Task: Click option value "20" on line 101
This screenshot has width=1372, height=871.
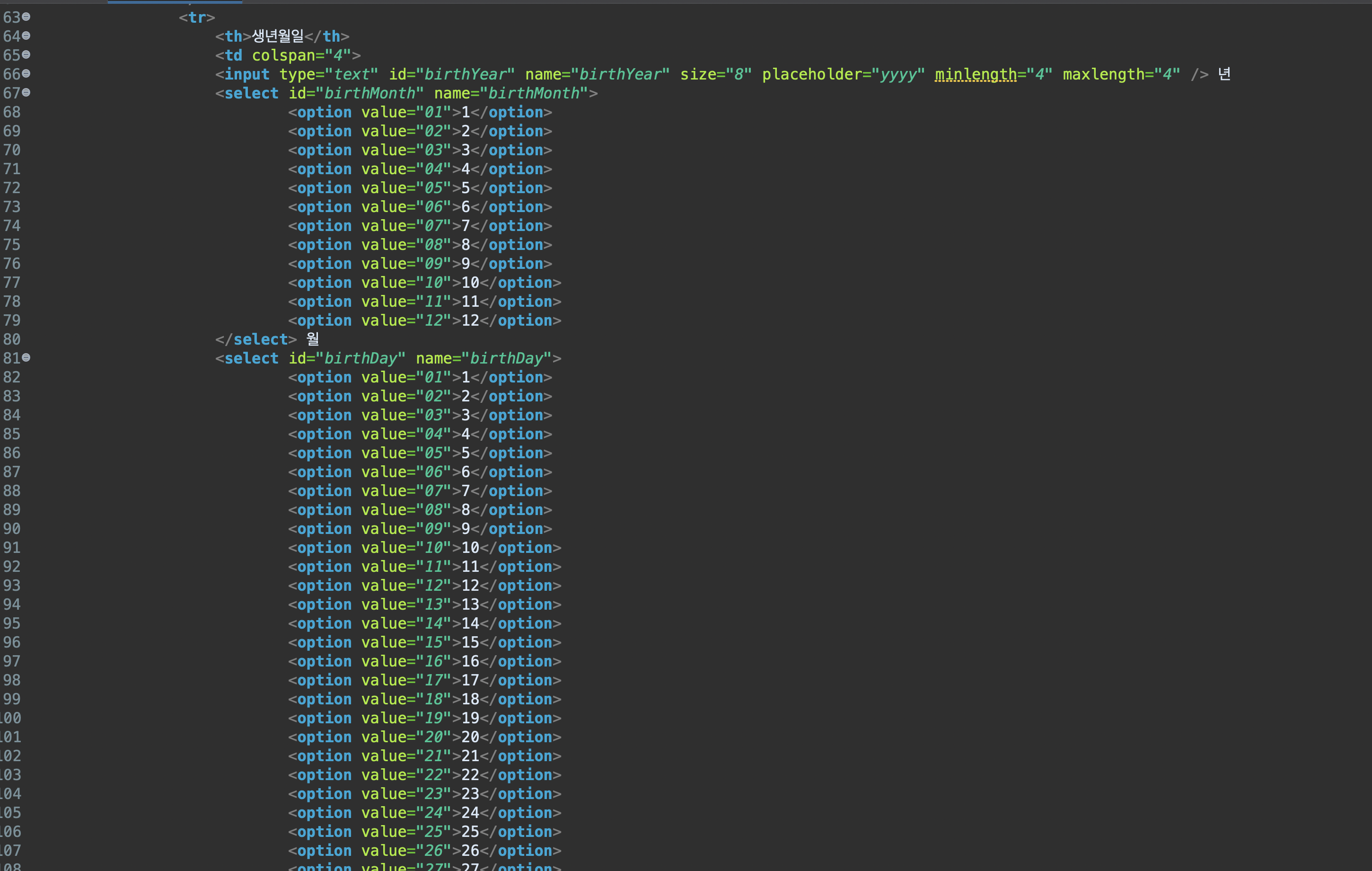Action: click(433, 737)
